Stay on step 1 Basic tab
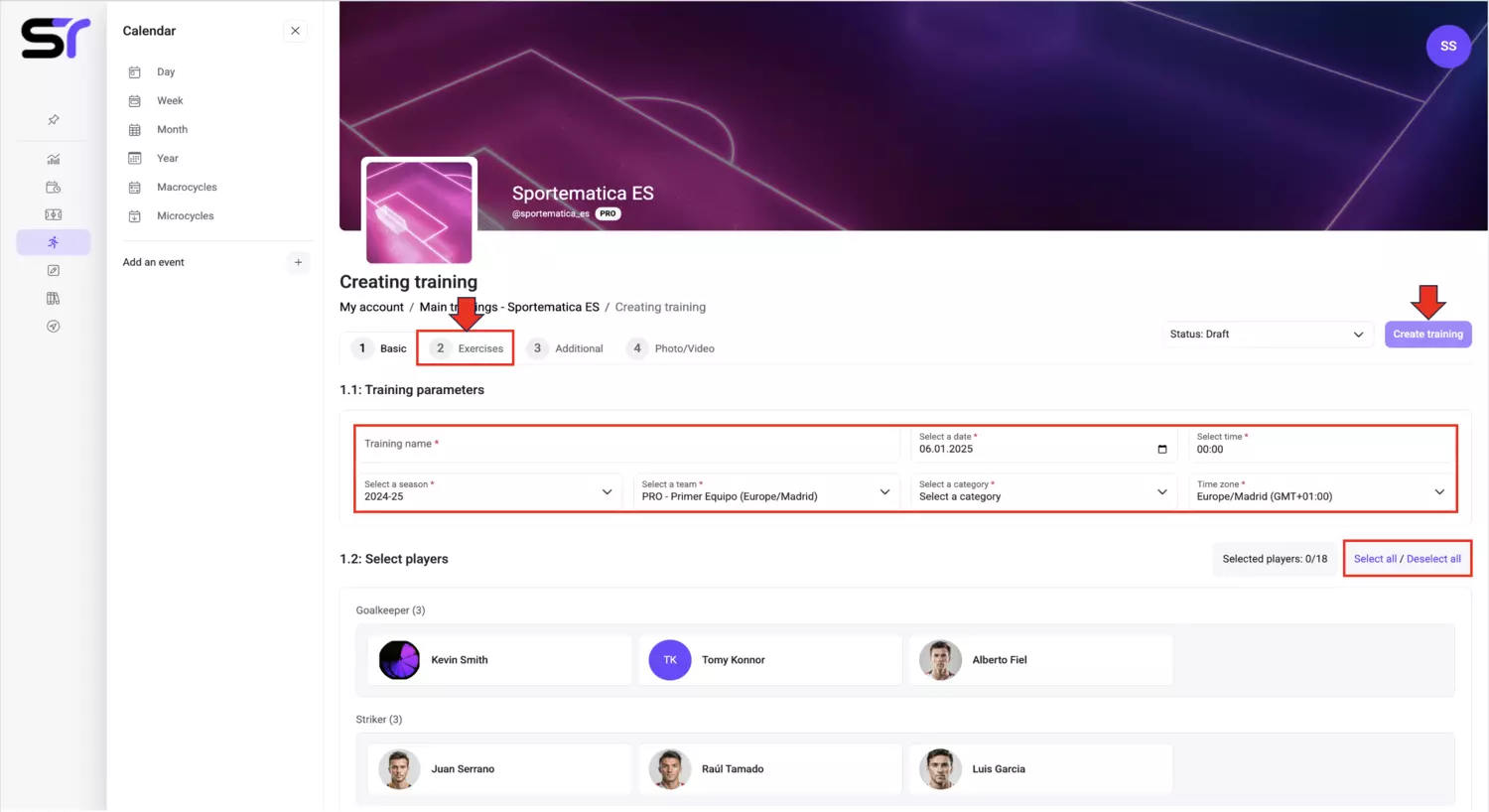1489x812 pixels. pos(382,348)
